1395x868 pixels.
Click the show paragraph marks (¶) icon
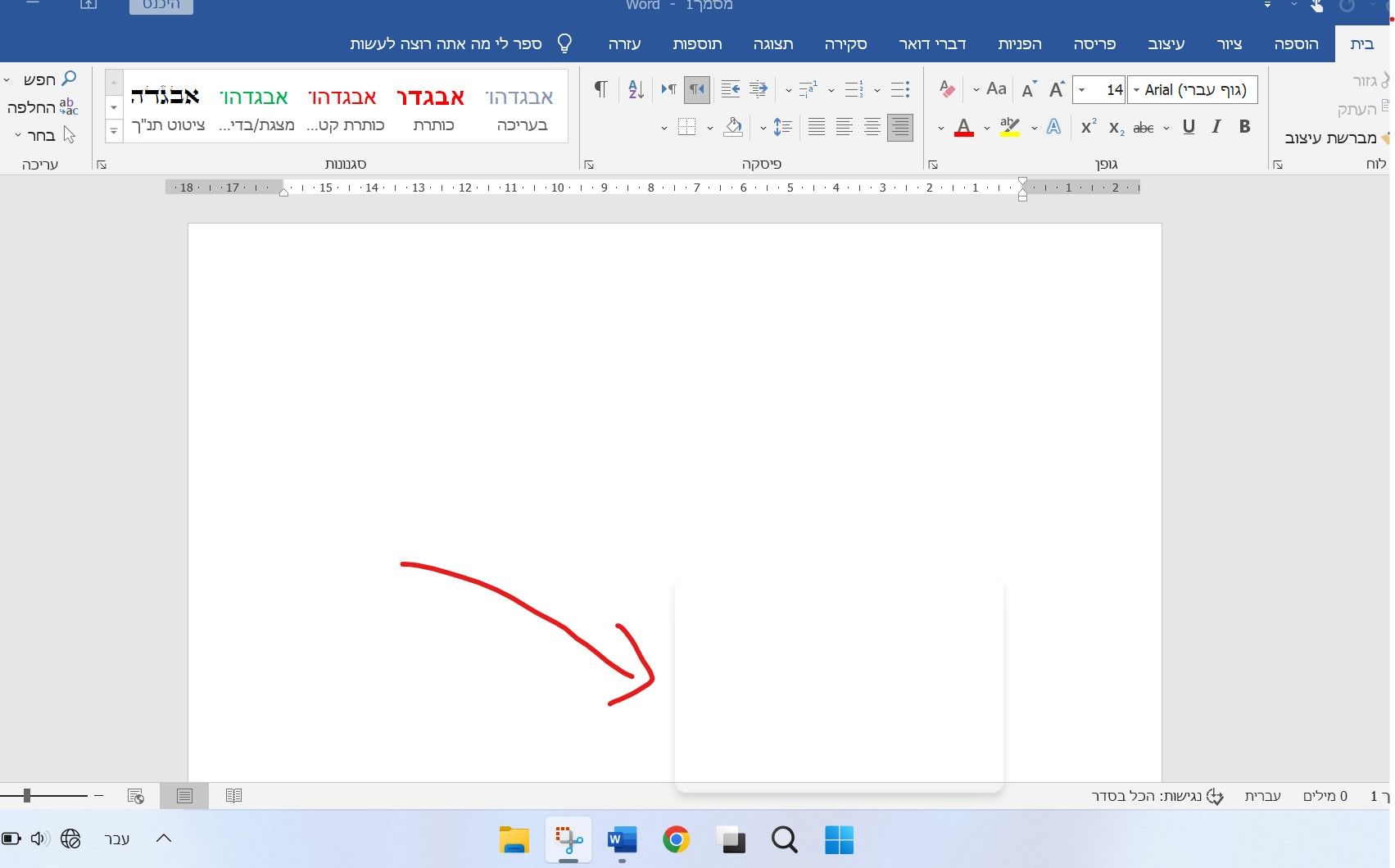point(600,89)
